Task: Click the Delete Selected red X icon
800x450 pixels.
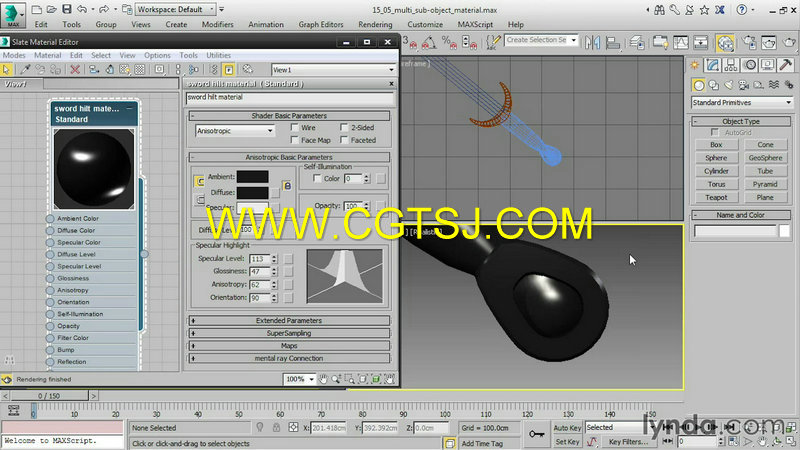Action: point(75,69)
